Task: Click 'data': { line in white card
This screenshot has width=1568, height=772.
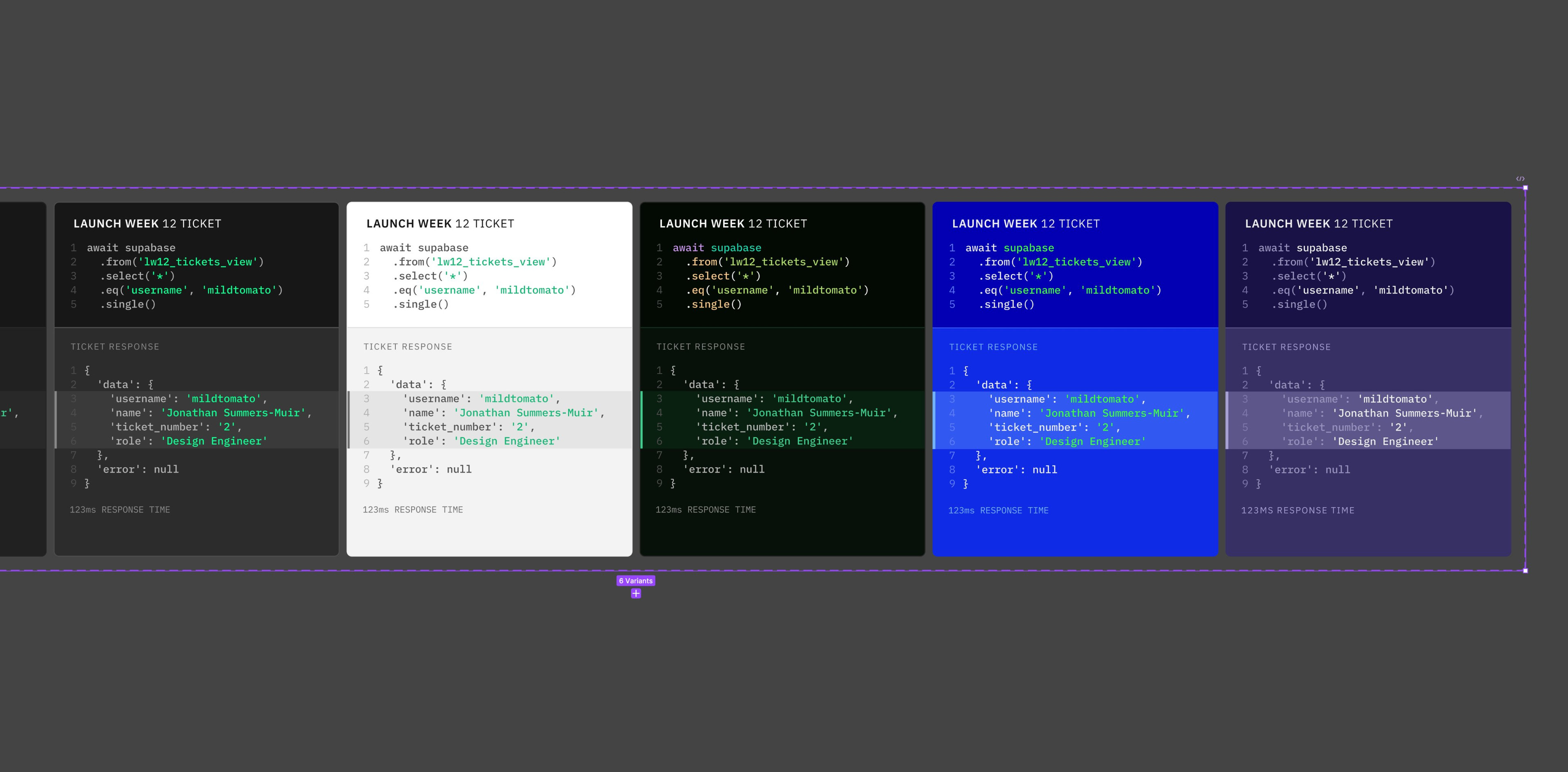Action: 418,385
